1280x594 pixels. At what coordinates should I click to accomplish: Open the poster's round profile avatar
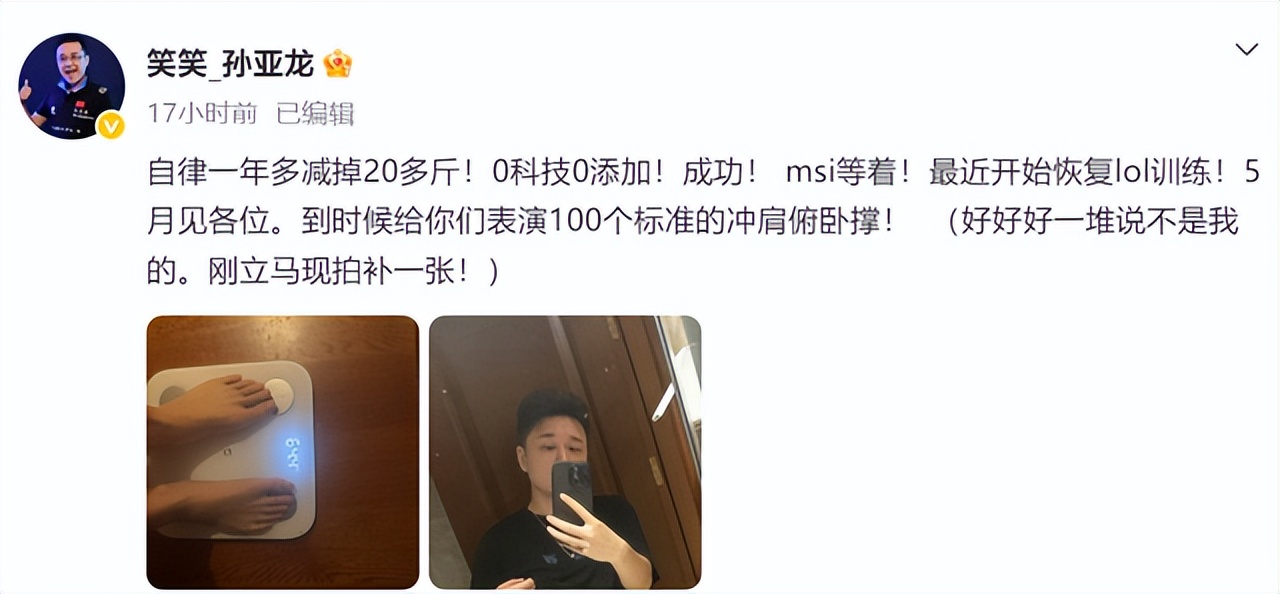(72, 86)
